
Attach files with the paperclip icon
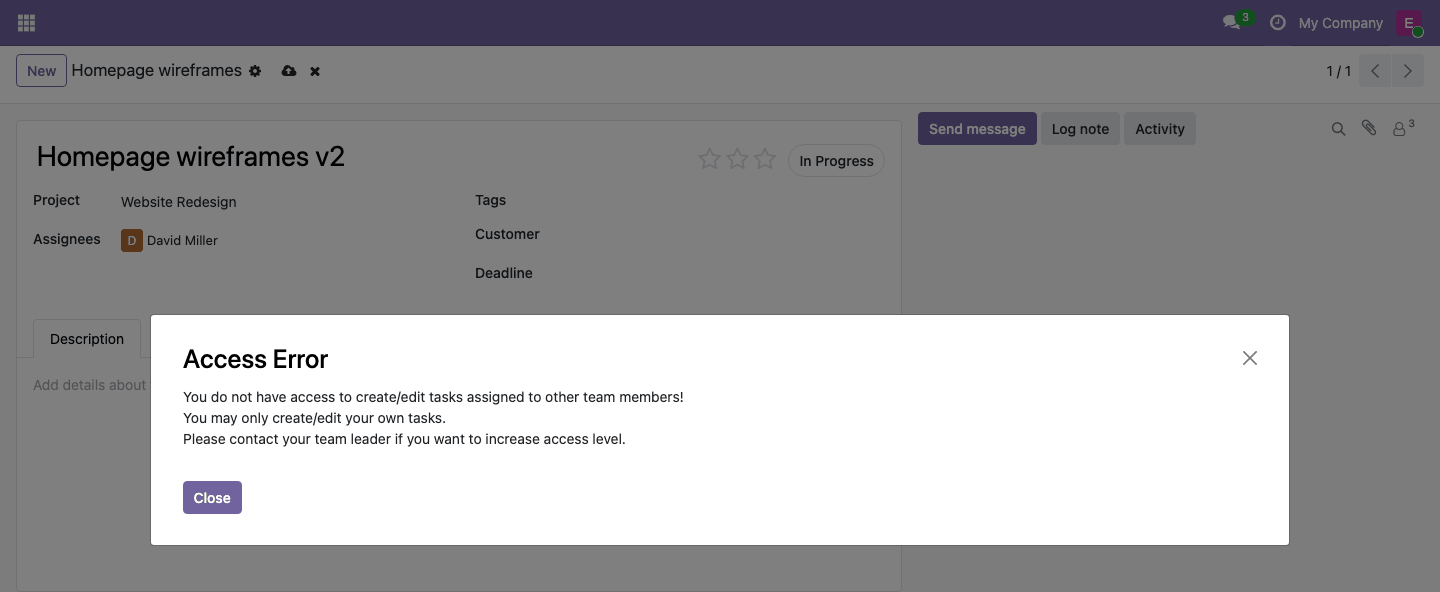click(1369, 128)
